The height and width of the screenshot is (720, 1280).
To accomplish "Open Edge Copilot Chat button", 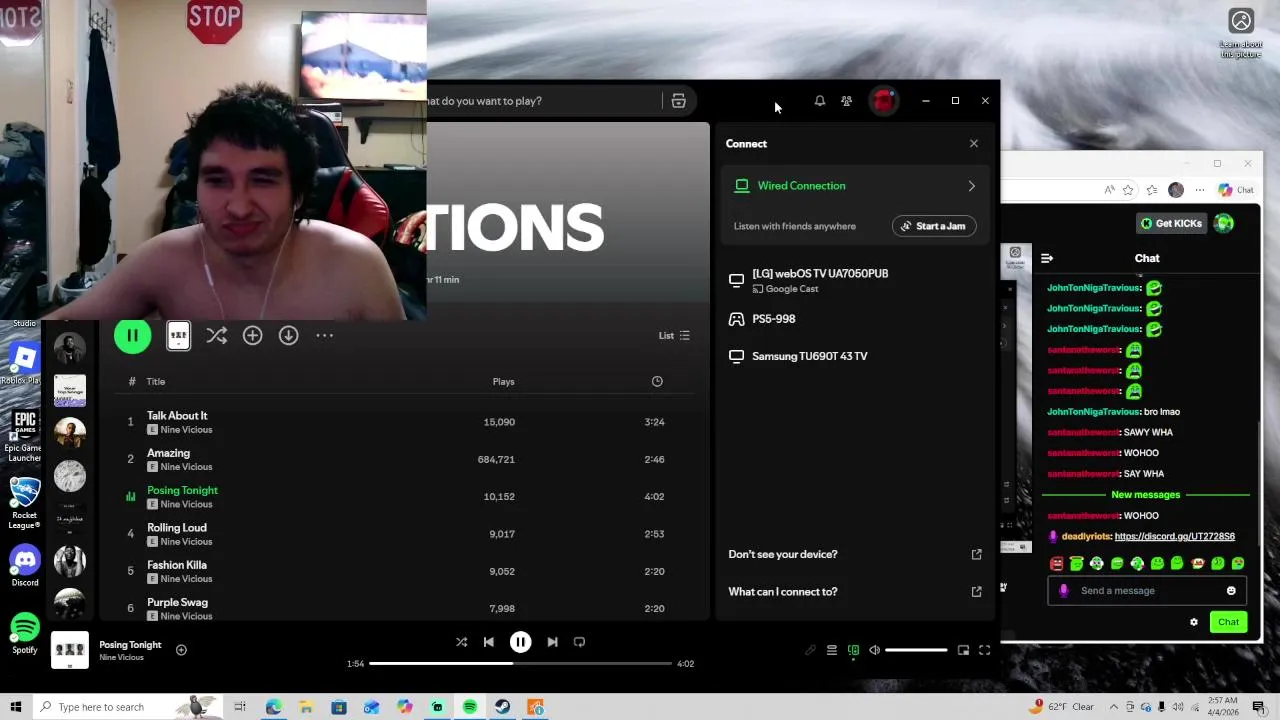I will tap(1236, 190).
